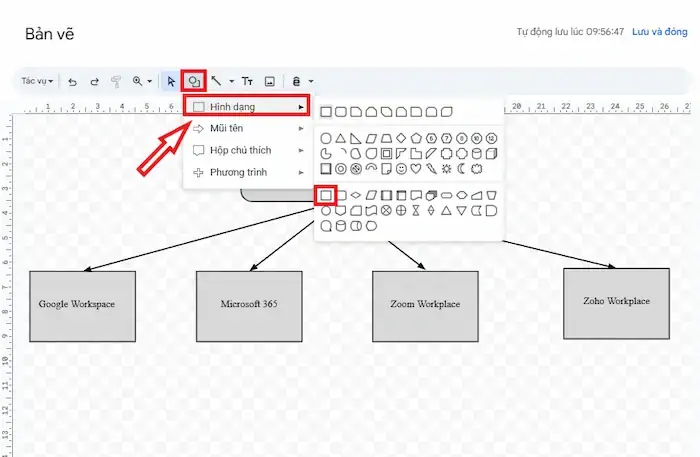Select the Text box (Tt) tool
This screenshot has height=457, width=700.
point(247,81)
